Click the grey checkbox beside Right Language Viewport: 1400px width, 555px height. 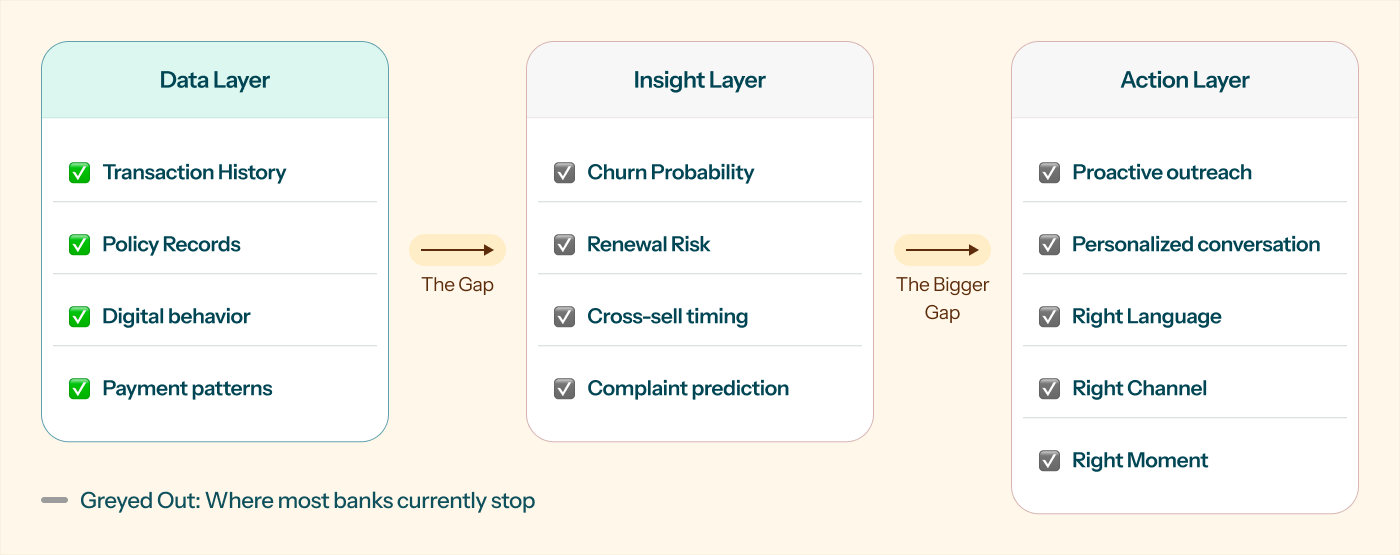pos(1049,317)
